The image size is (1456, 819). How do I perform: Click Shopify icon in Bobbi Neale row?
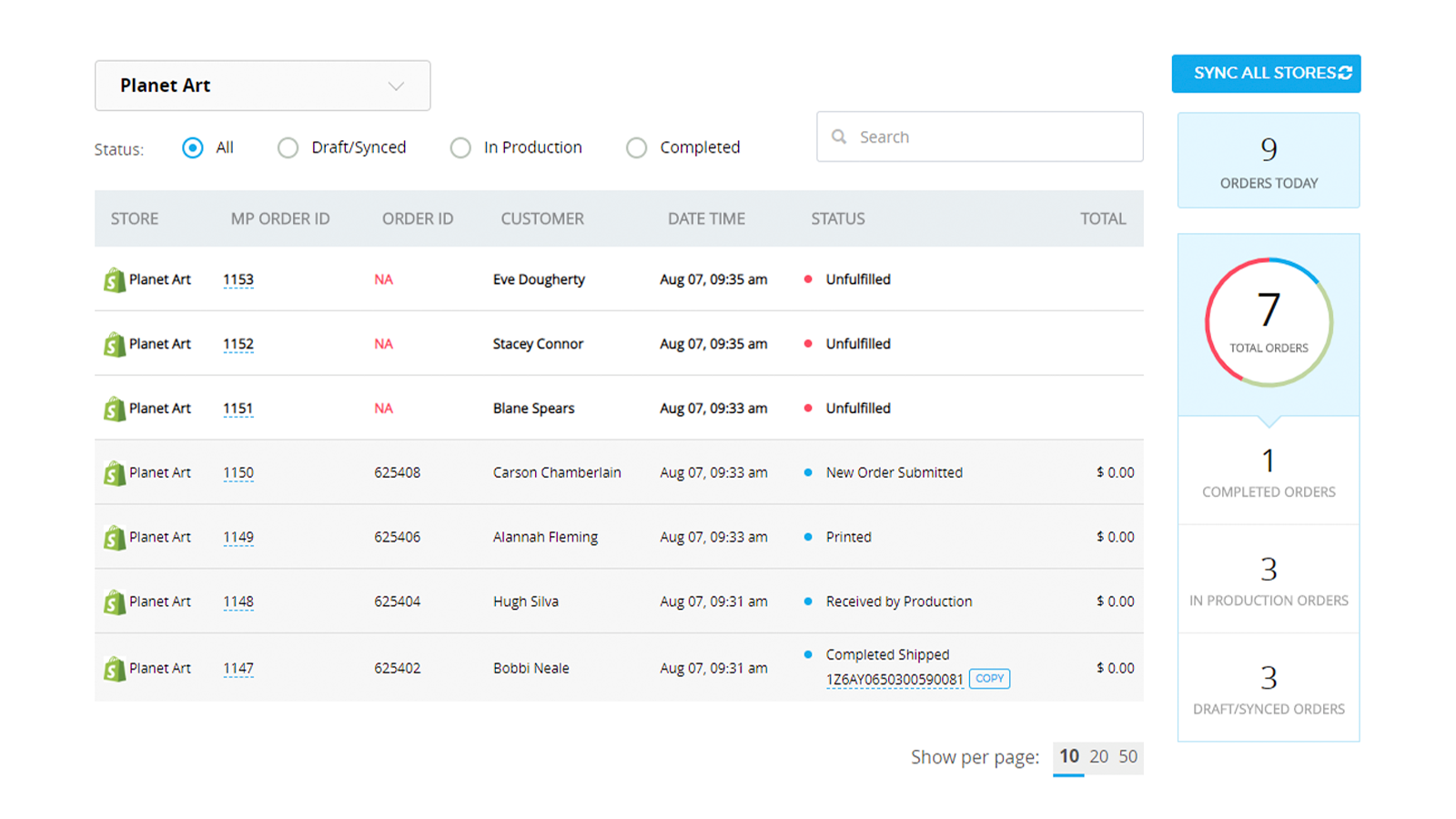click(x=114, y=669)
